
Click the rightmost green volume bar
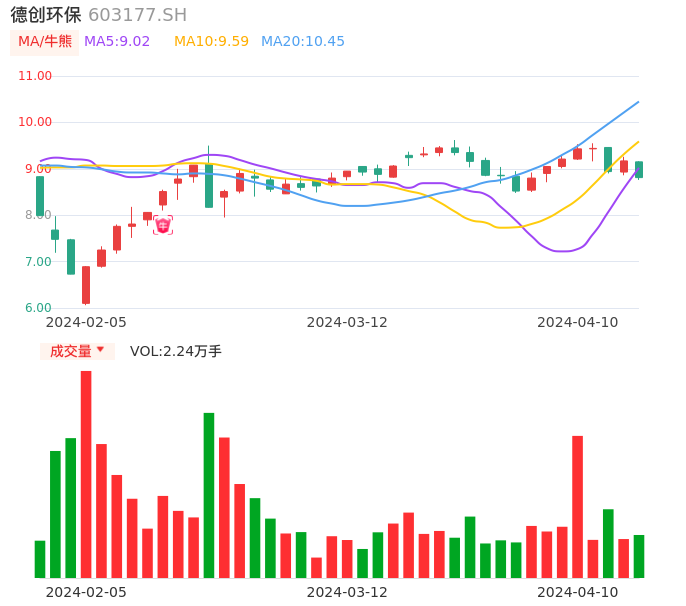tap(639, 556)
